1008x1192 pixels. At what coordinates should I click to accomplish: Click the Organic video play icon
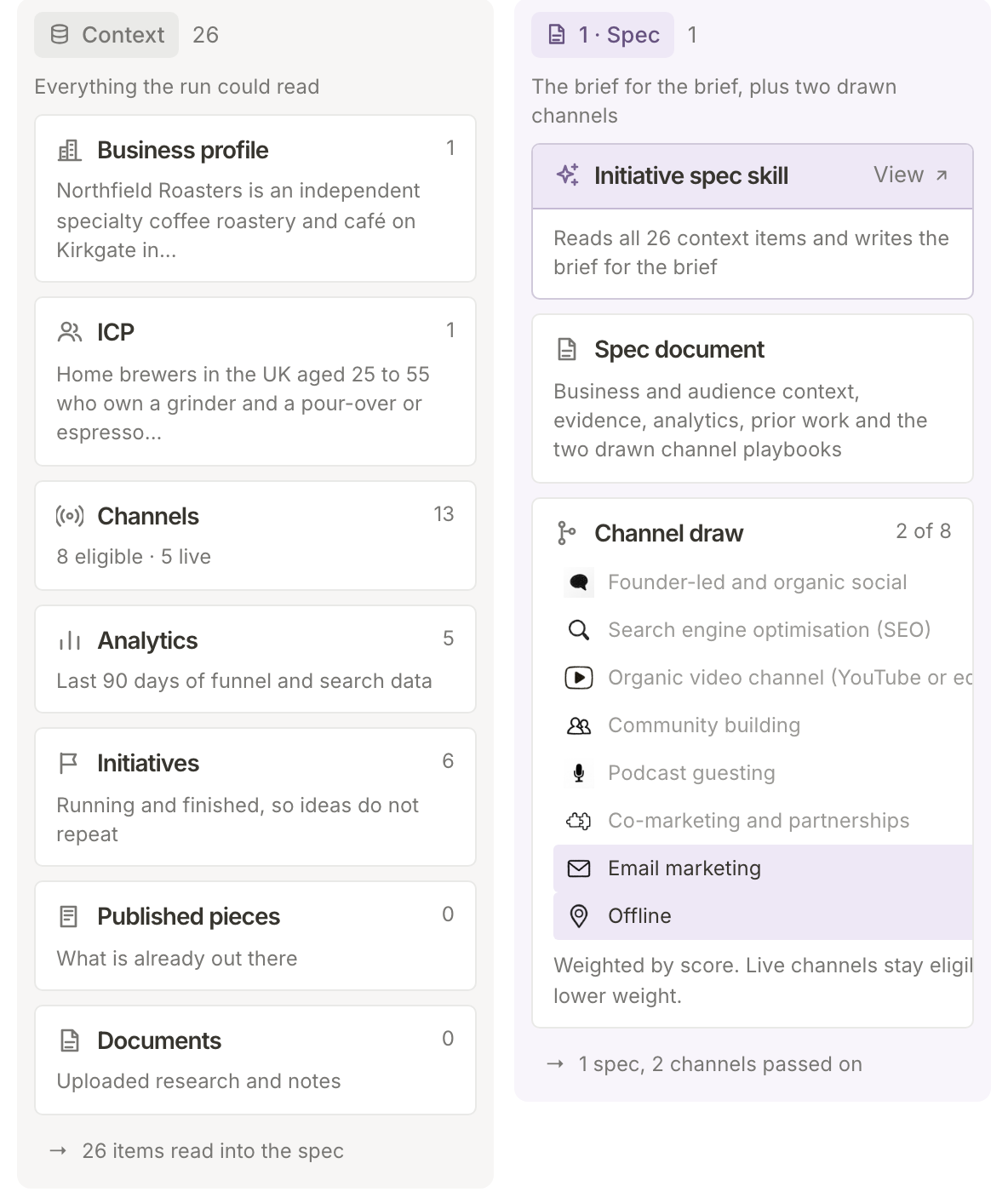(579, 678)
